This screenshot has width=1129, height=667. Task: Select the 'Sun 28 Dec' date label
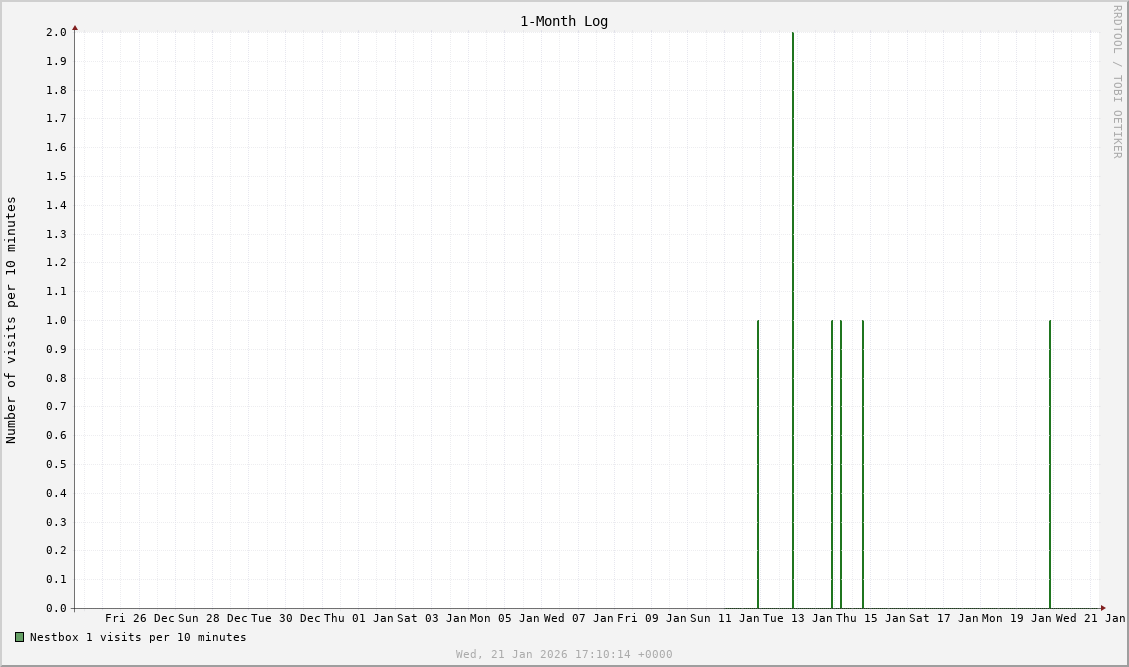(x=213, y=618)
